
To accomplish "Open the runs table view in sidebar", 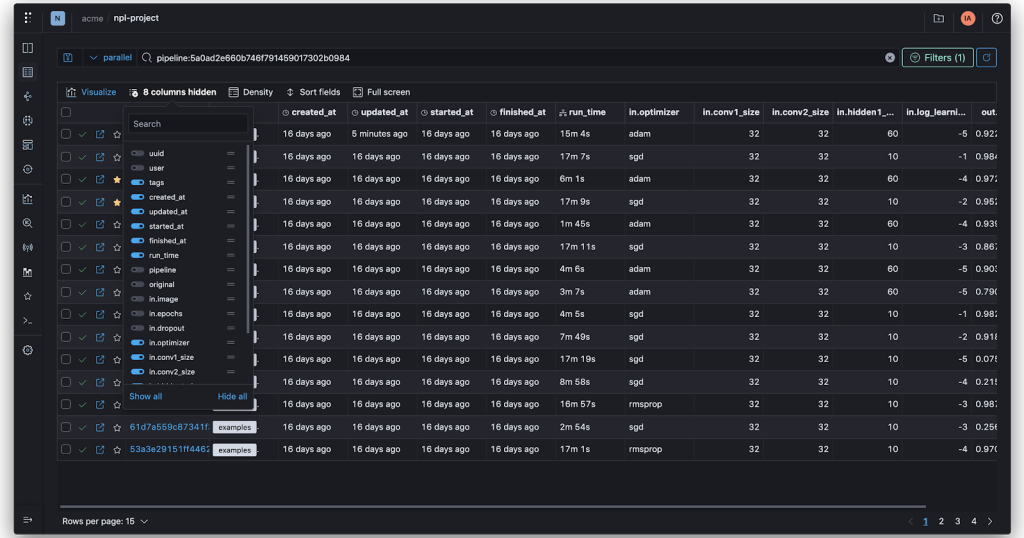I will 27,72.
